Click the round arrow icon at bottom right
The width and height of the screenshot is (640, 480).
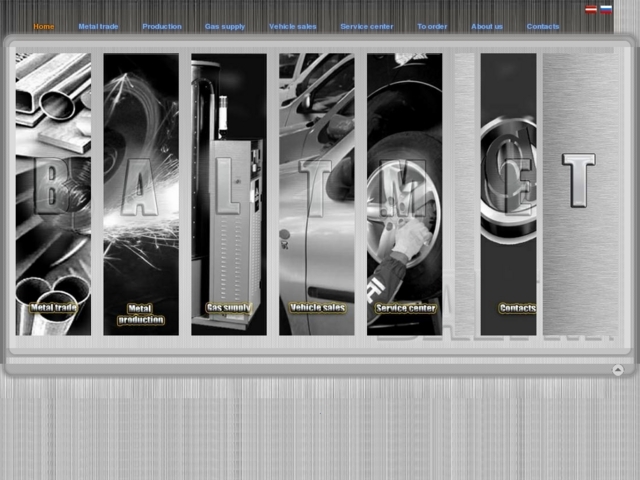(x=618, y=370)
